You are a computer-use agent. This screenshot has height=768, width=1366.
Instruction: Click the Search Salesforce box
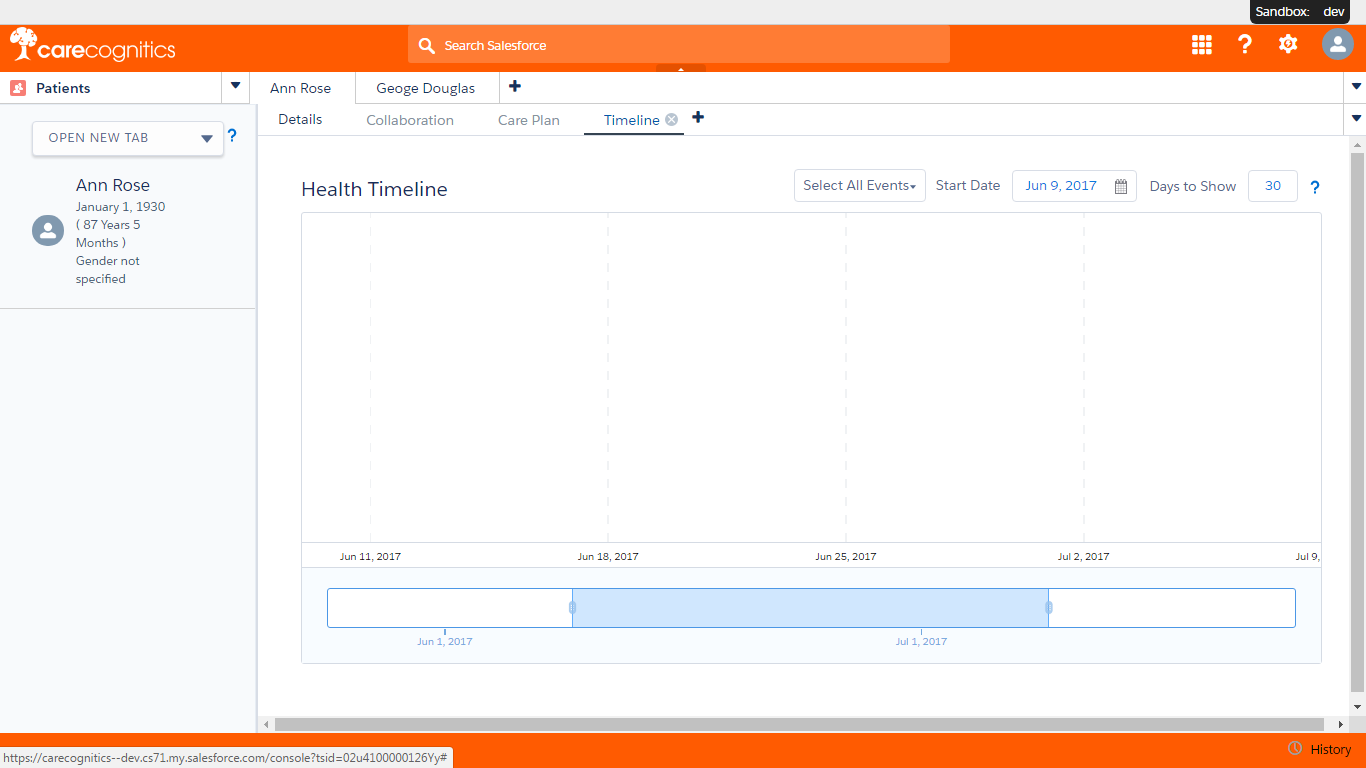coord(680,45)
